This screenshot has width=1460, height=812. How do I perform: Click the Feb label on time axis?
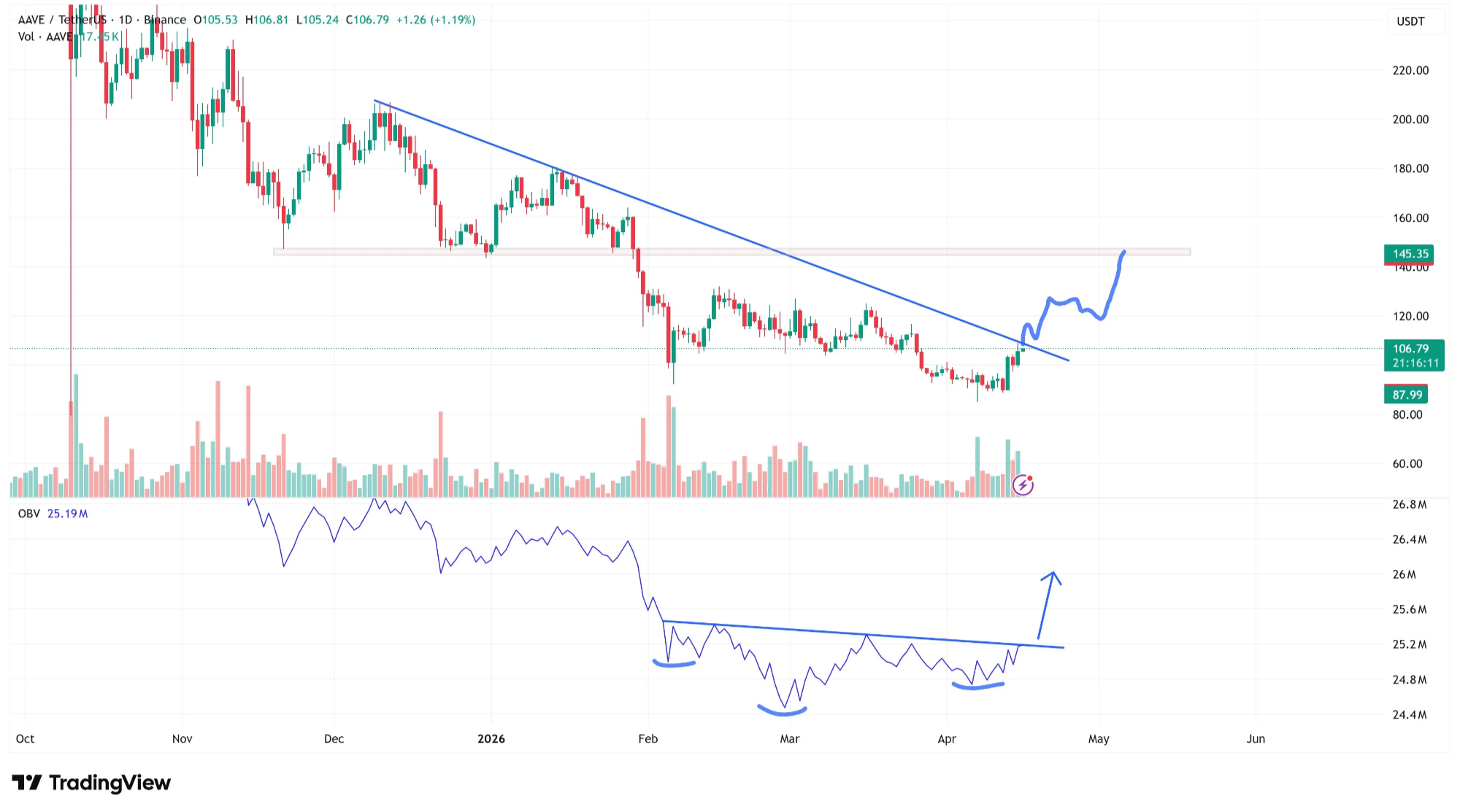click(x=648, y=738)
